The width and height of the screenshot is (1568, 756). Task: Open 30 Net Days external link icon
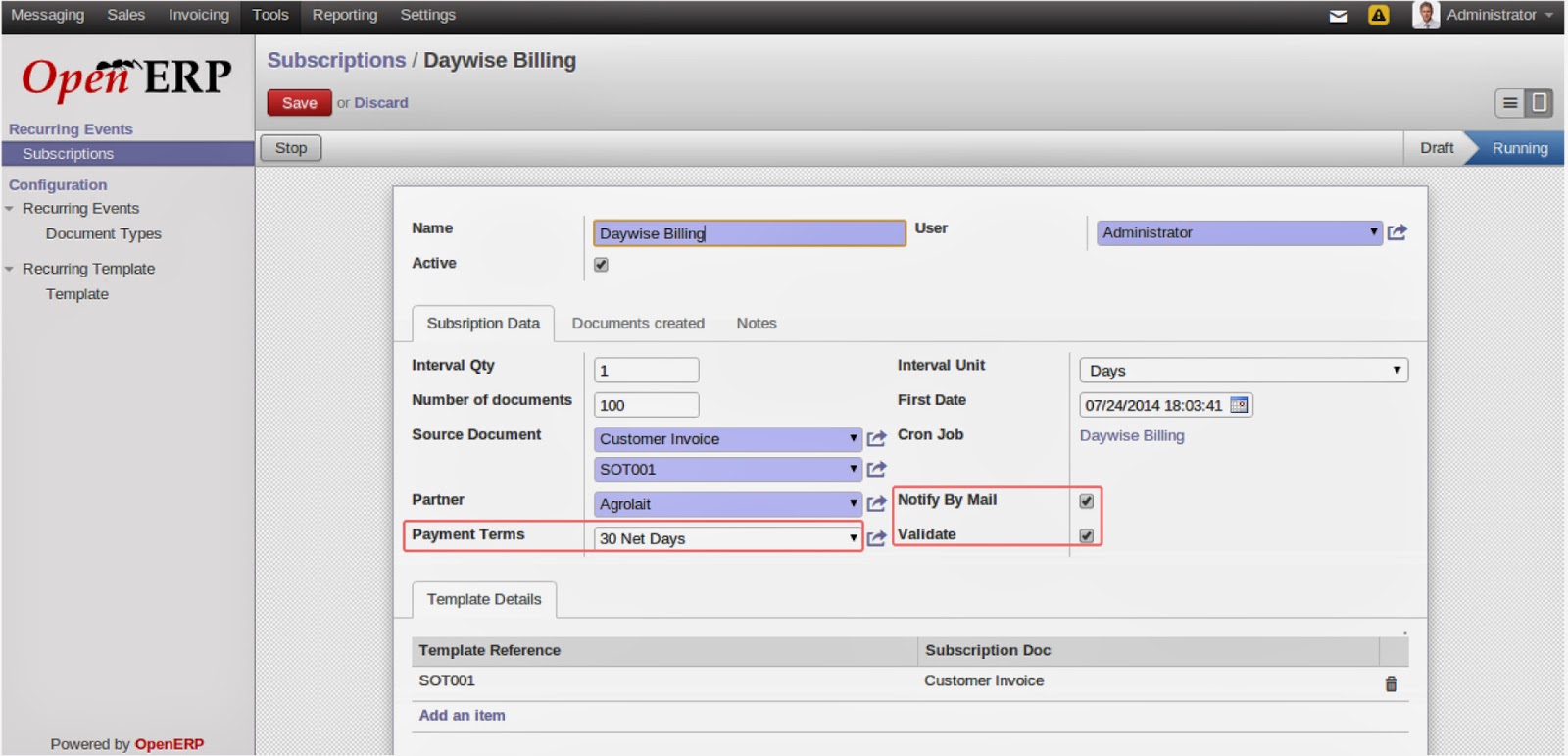click(x=876, y=538)
